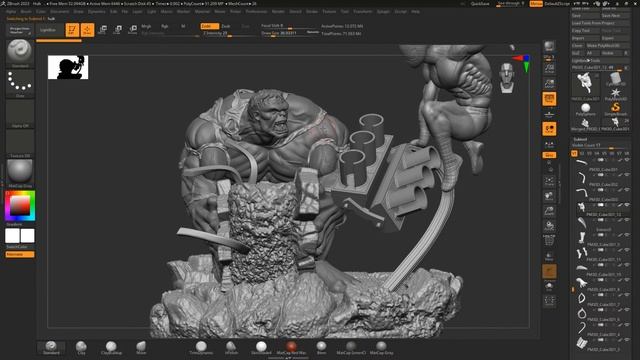The height and width of the screenshot is (360, 640).
Task: Click the silhouette thumbnail in viewport corner
Action: coord(68,67)
